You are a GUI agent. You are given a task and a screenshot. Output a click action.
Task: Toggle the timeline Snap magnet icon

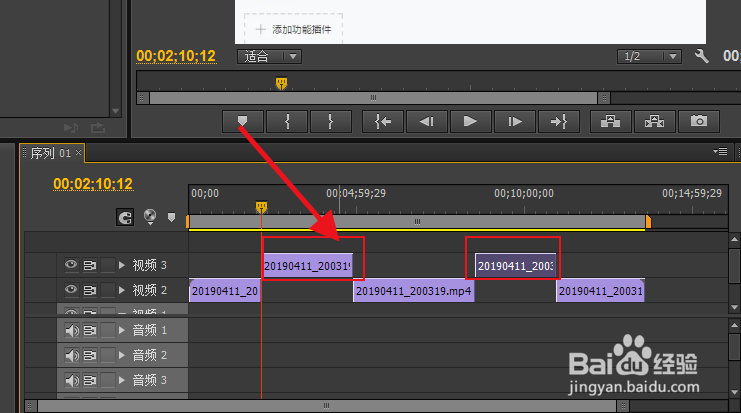click(x=125, y=217)
